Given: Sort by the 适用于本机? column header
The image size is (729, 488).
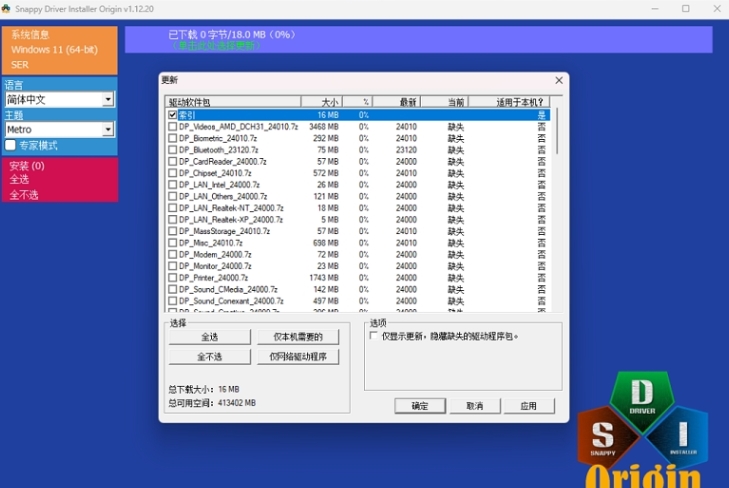Looking at the screenshot, I should tap(509, 102).
